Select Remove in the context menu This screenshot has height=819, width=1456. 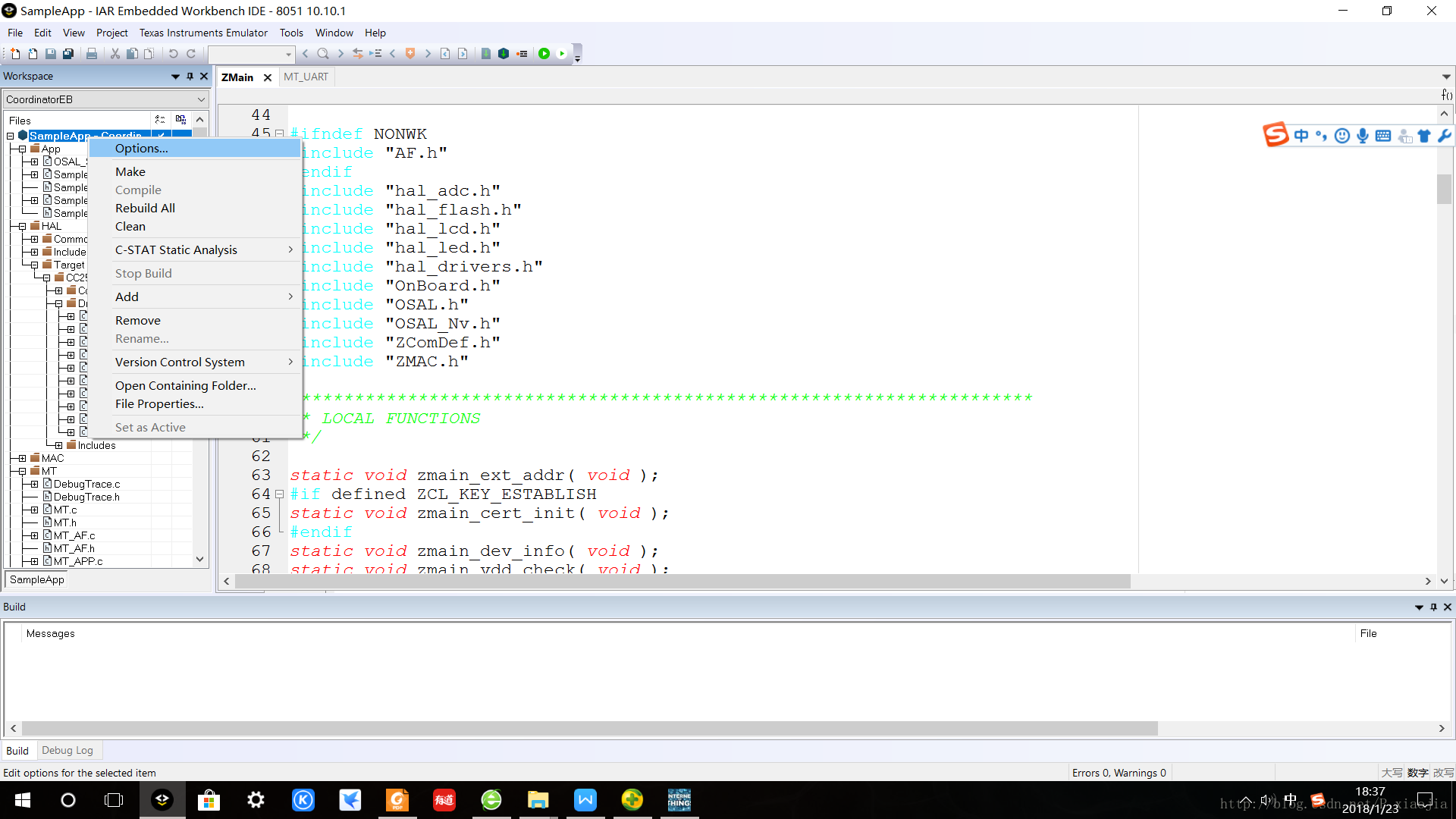pos(195,321)
